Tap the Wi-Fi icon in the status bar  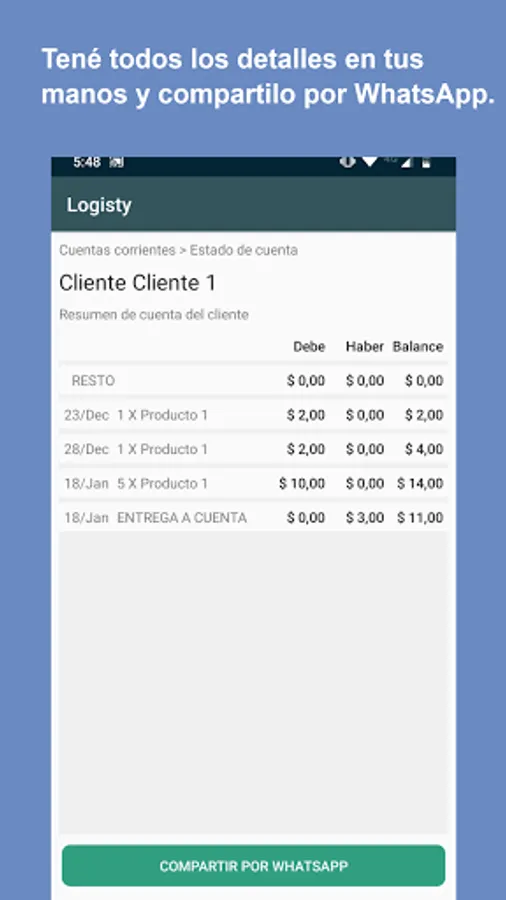[369, 162]
